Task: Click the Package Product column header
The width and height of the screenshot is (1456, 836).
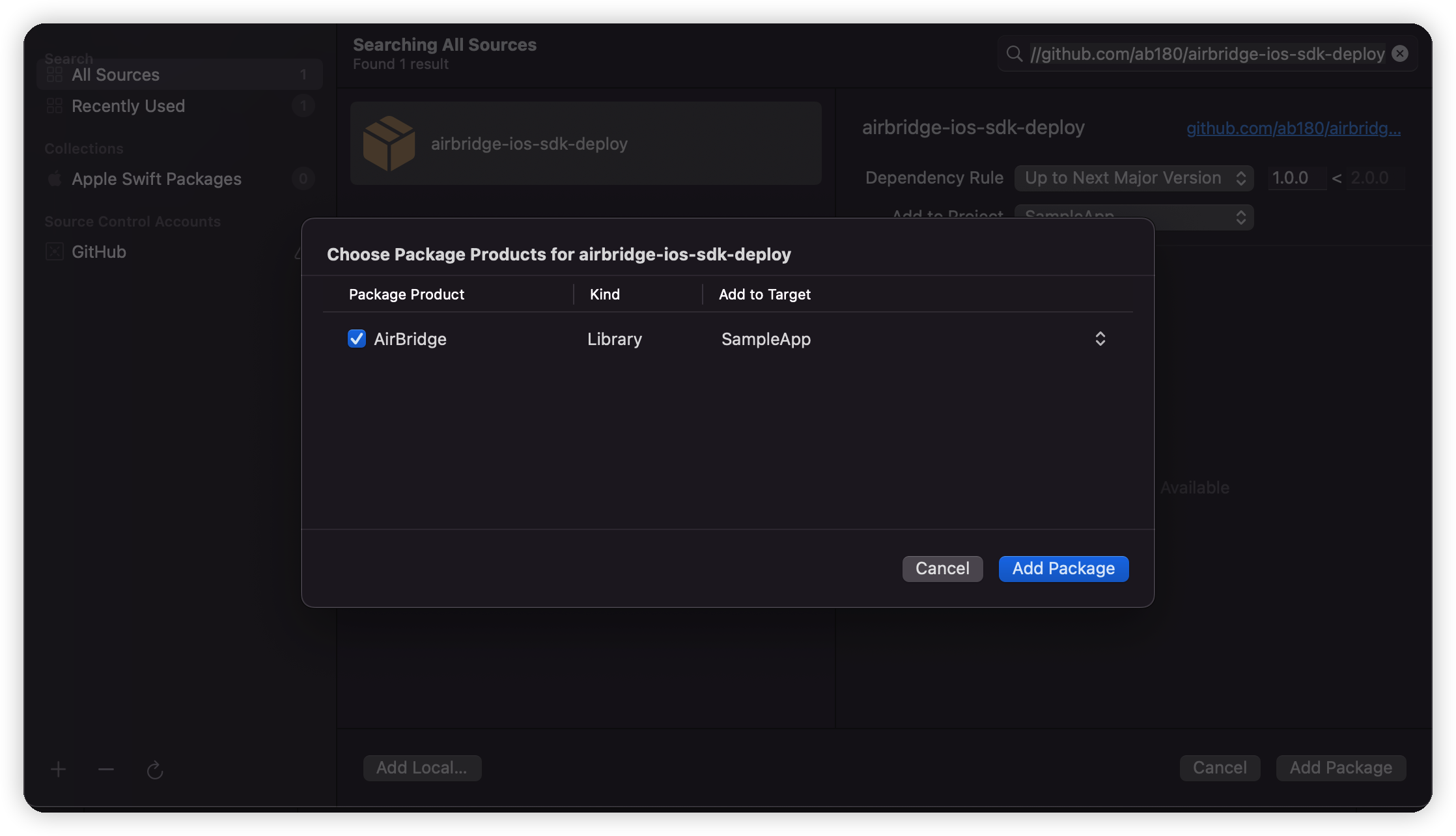Action: [x=406, y=294]
